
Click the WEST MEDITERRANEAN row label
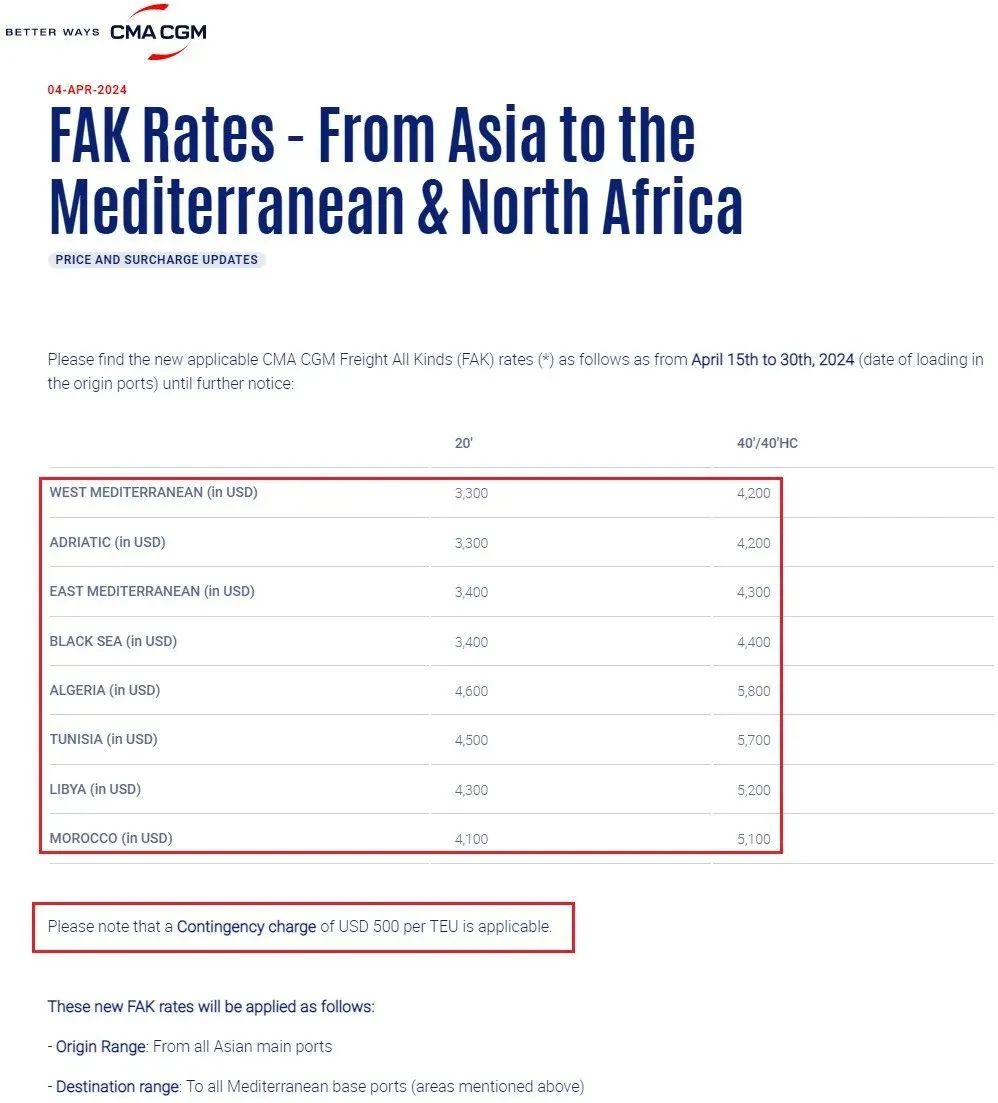153,492
